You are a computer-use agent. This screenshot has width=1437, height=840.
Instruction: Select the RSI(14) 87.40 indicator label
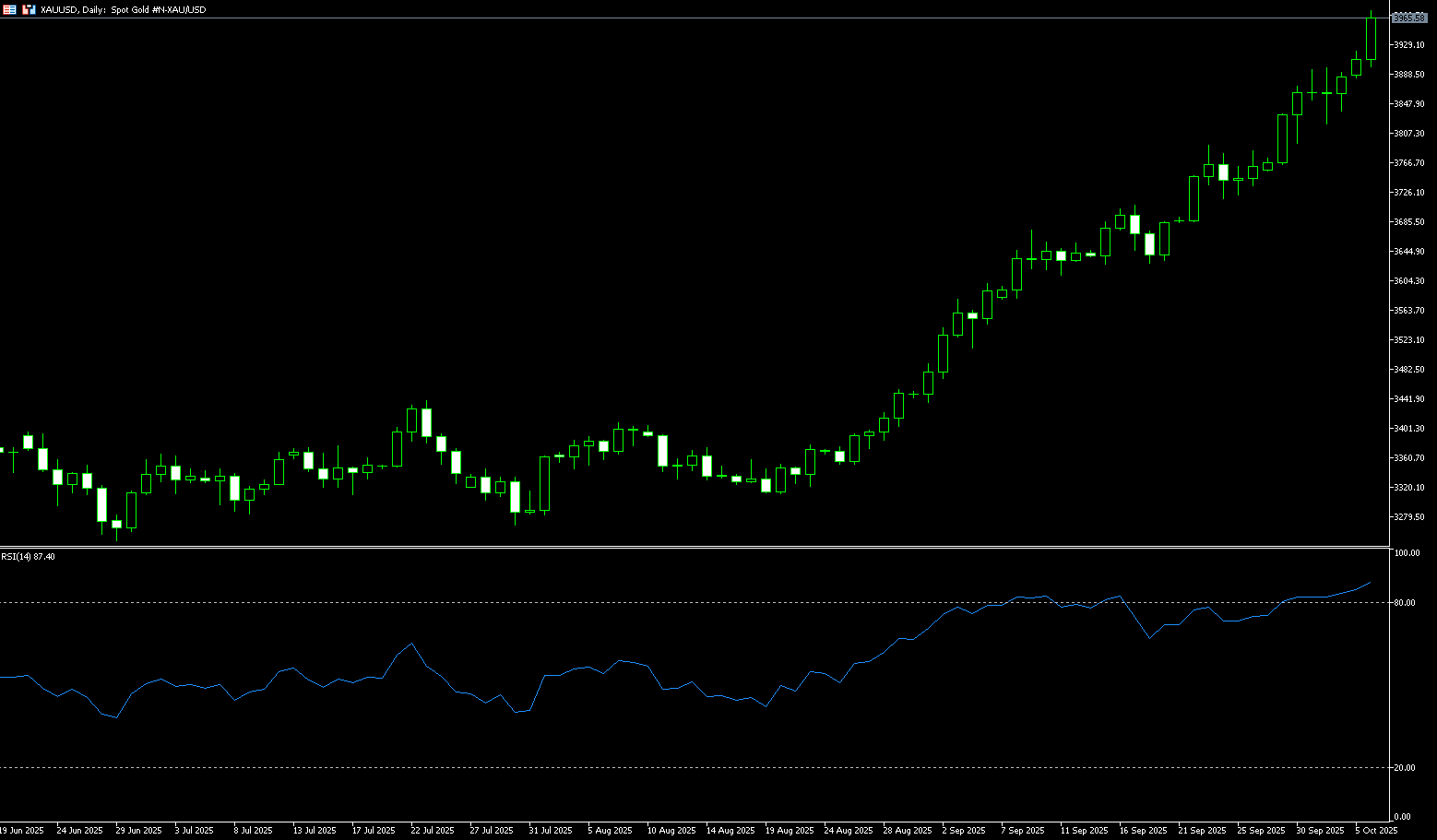coord(28,557)
